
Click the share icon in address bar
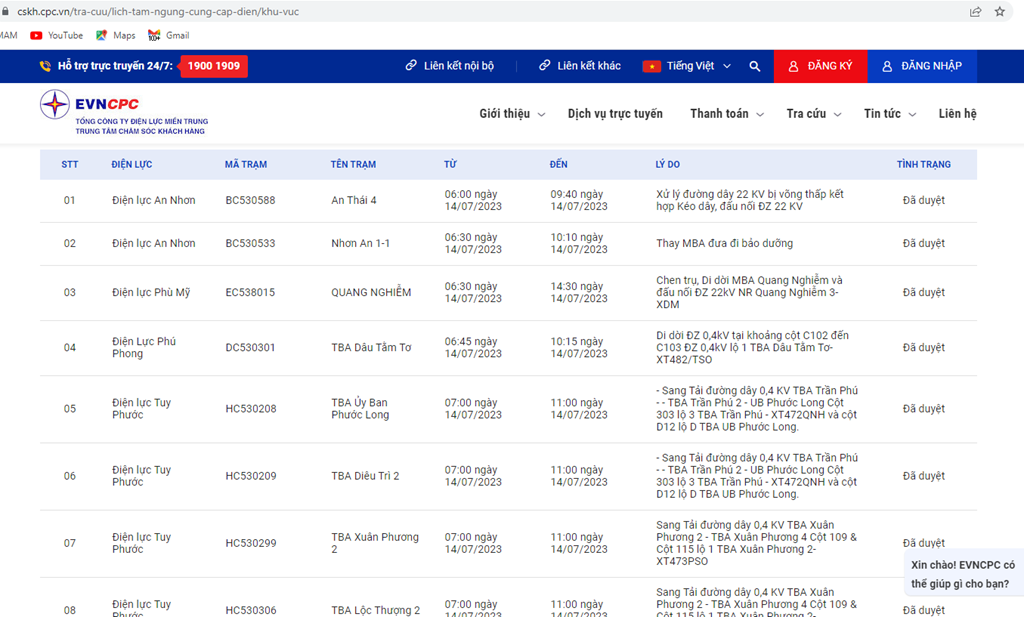click(x=975, y=12)
